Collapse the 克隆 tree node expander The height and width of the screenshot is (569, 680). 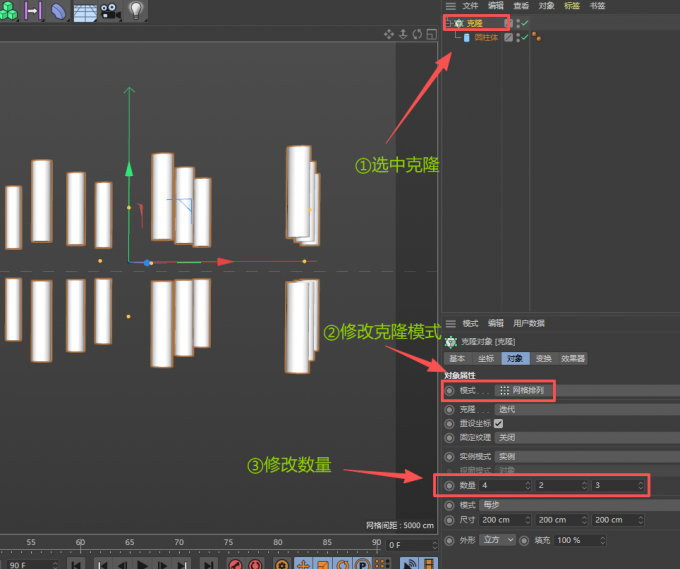point(448,23)
